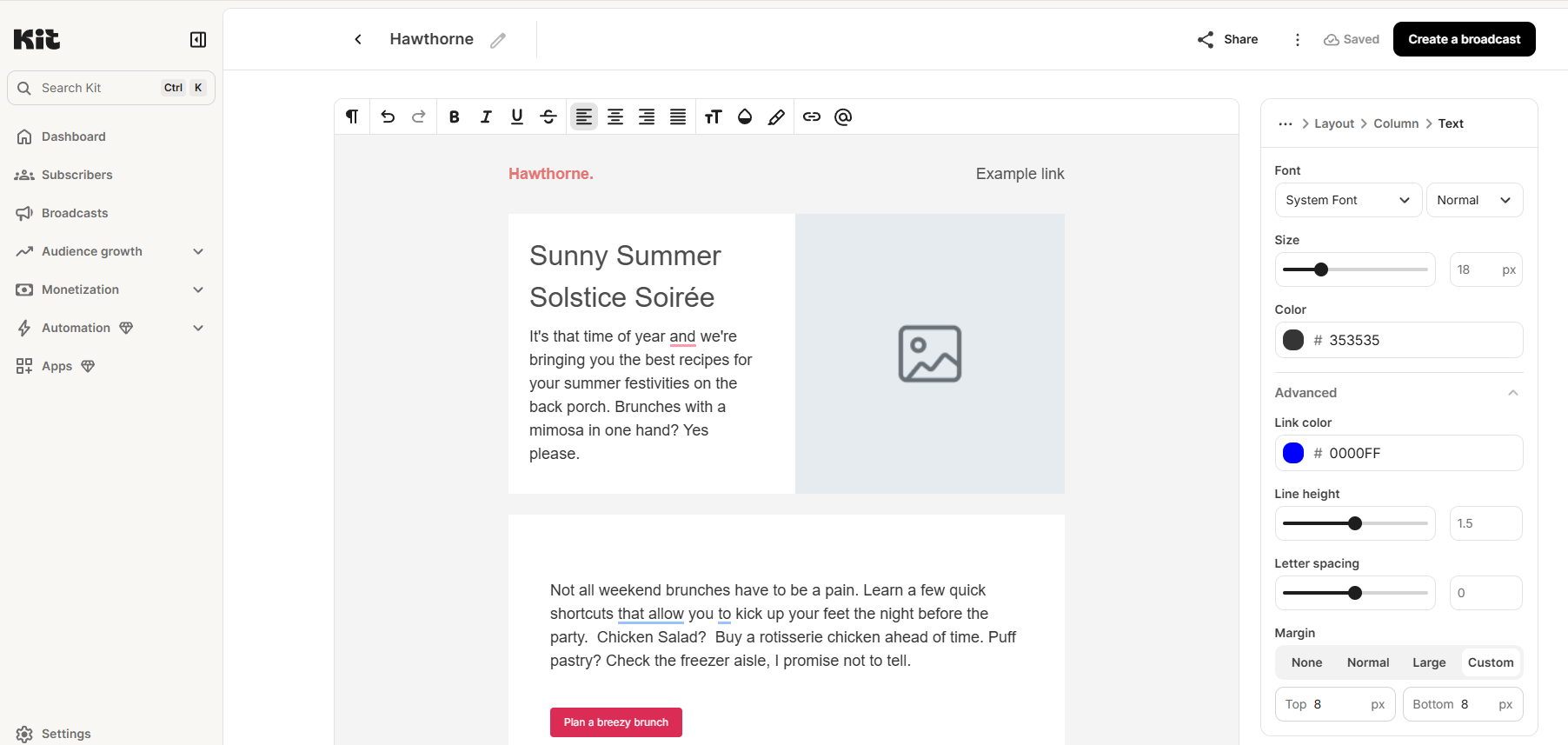The width and height of the screenshot is (1568, 745).
Task: Justify the text
Action: 678,116
